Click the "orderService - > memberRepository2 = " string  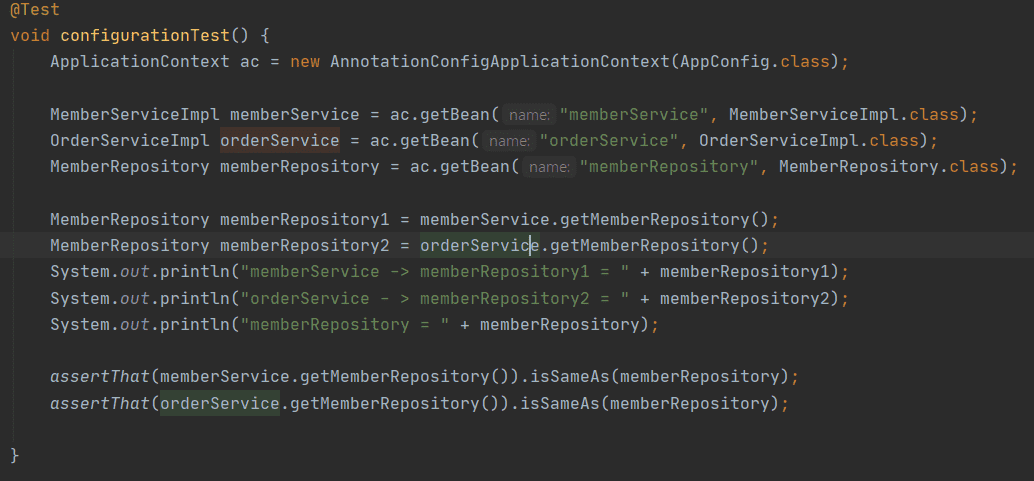(435, 299)
